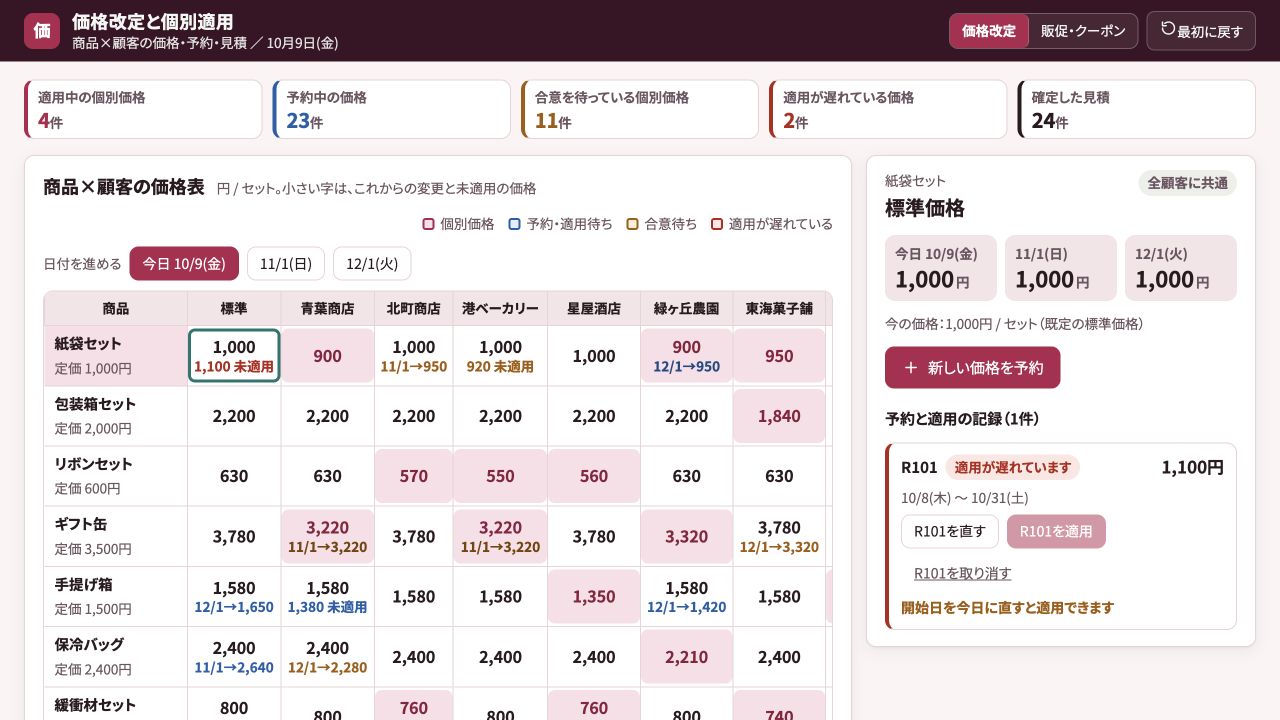Select 紙袋セット price 950 for 東海菓子舗
1280x720 pixels.
pyautogui.click(x=779, y=356)
